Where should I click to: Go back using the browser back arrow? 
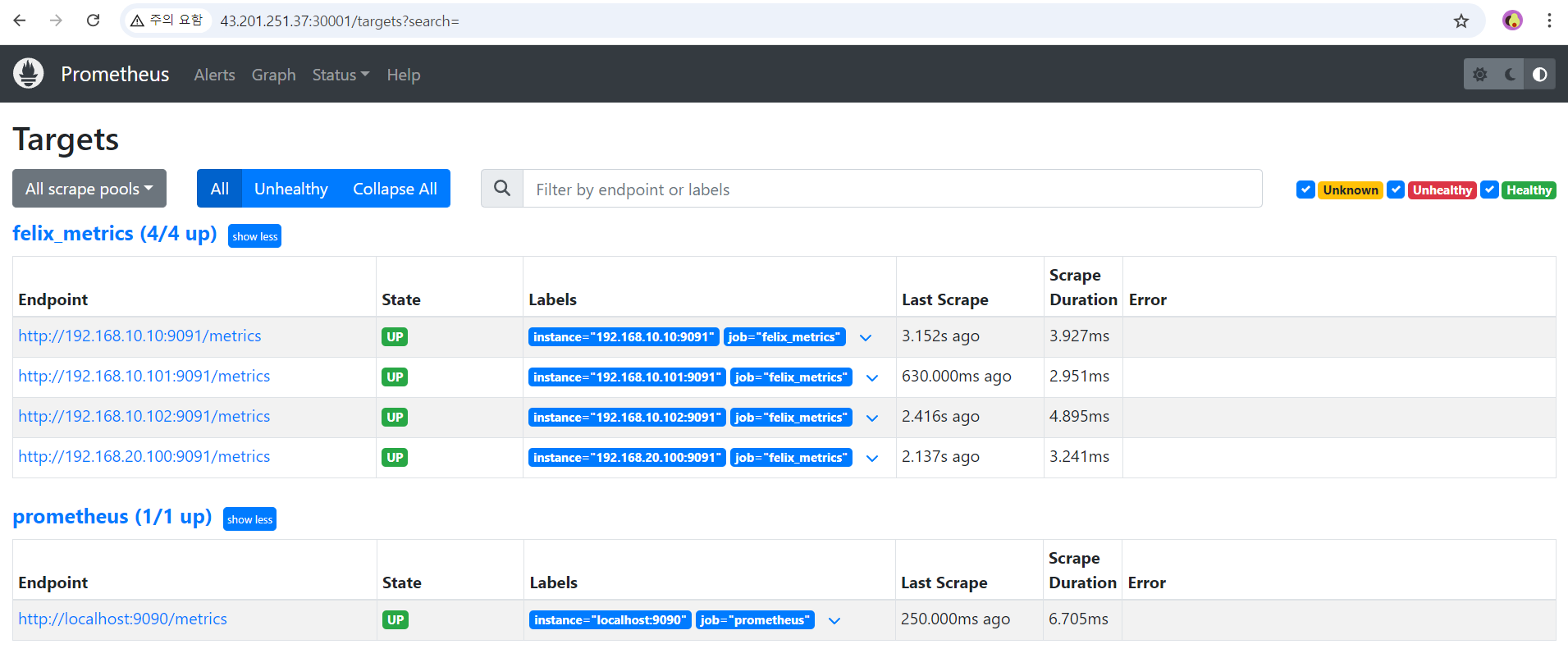[x=20, y=21]
